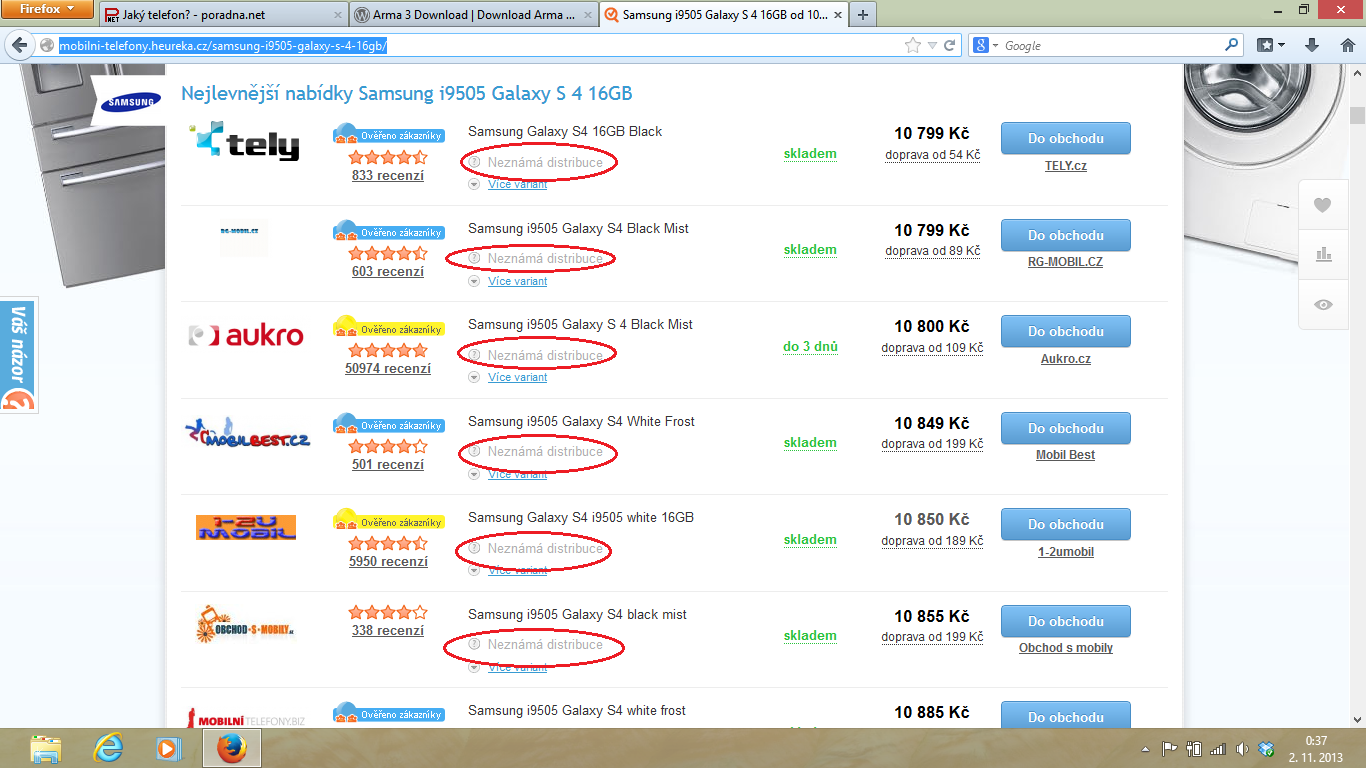Click the RG-MOBIL.CZ shop logo
The height and width of the screenshot is (768, 1366).
[x=243, y=239]
